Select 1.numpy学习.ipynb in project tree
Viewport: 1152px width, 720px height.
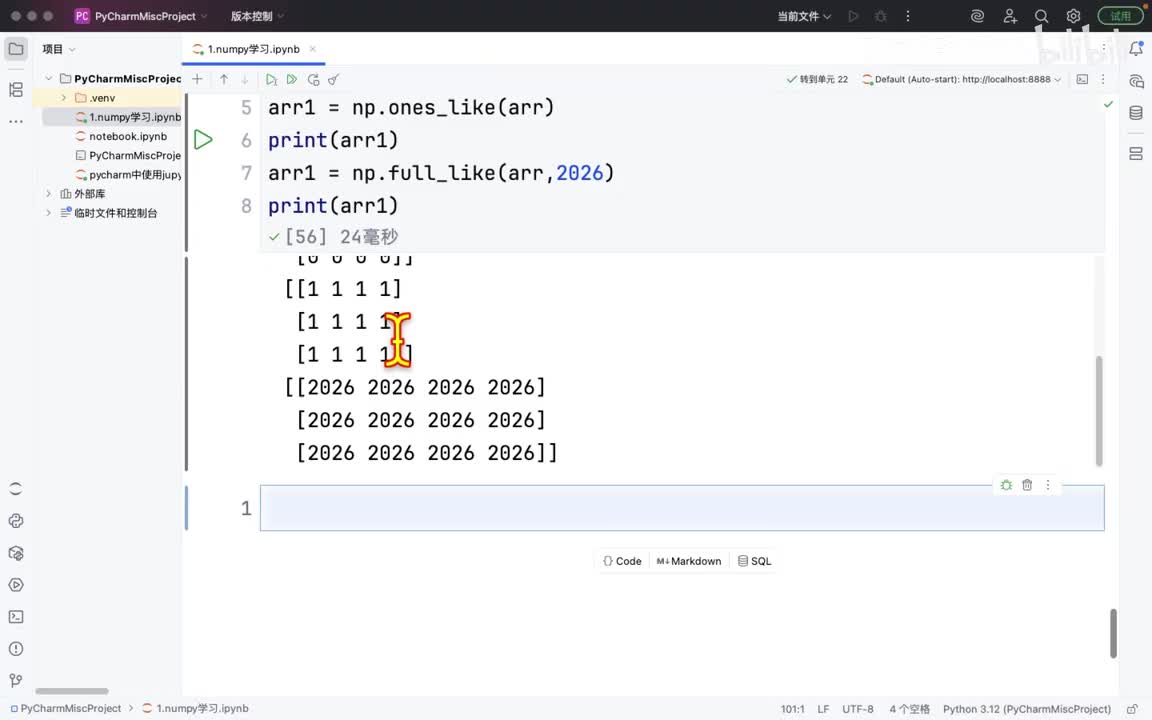point(129,117)
